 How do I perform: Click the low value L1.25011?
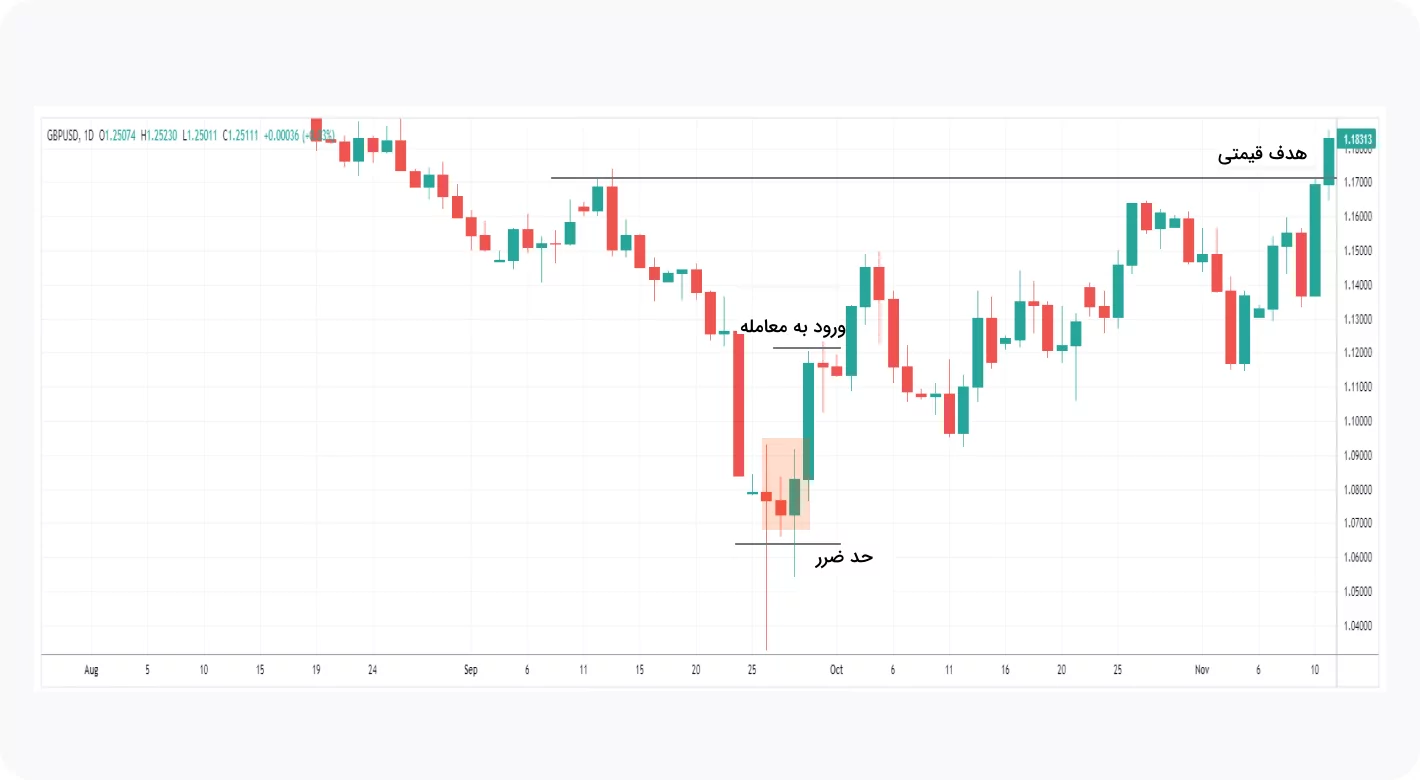tap(199, 135)
